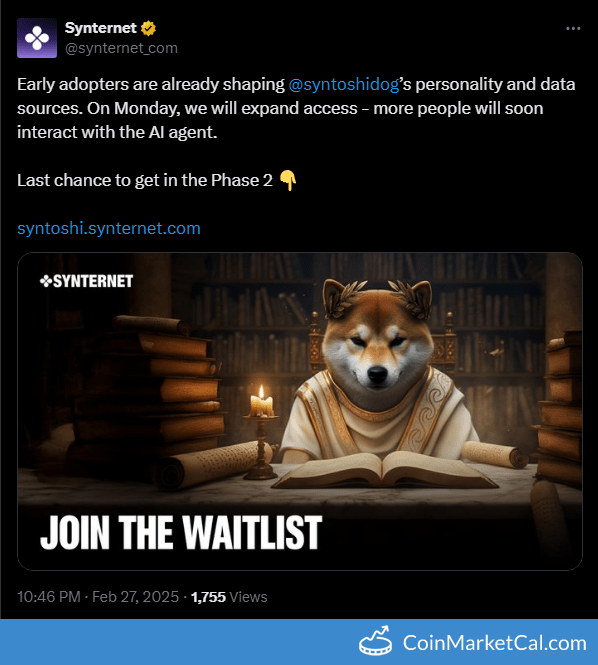Click the lit candle in the image

(262, 402)
